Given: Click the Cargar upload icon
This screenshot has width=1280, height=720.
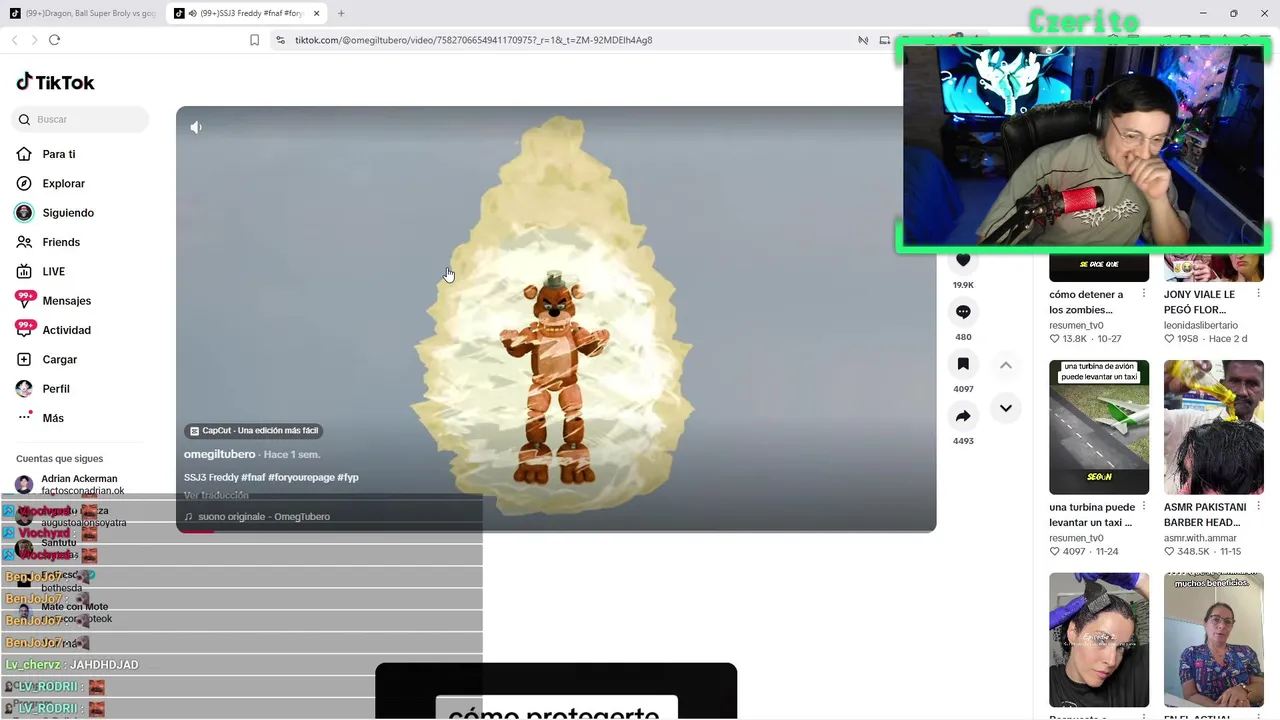Looking at the screenshot, I should click(24, 359).
